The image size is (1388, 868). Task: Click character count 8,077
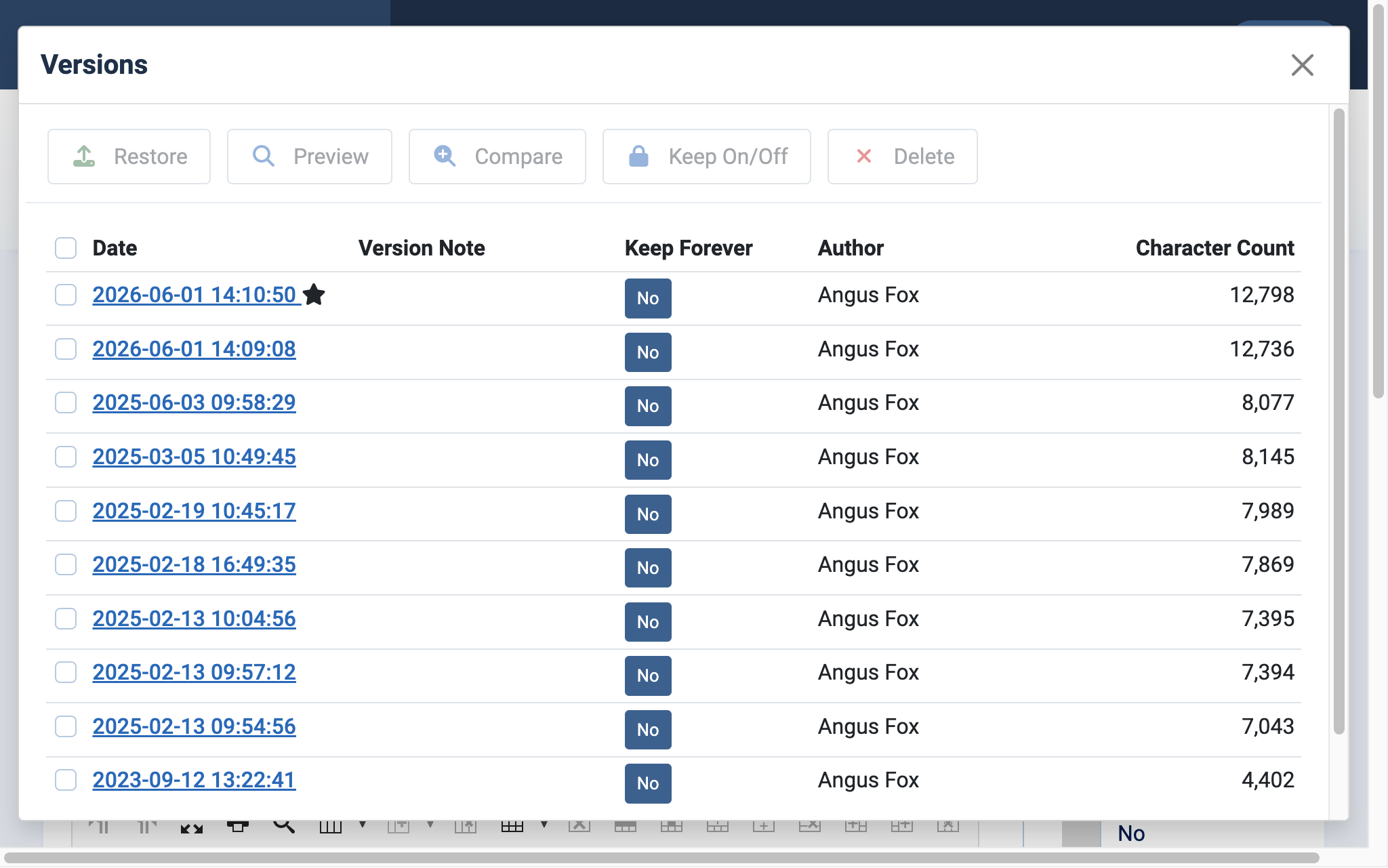coord(1268,402)
